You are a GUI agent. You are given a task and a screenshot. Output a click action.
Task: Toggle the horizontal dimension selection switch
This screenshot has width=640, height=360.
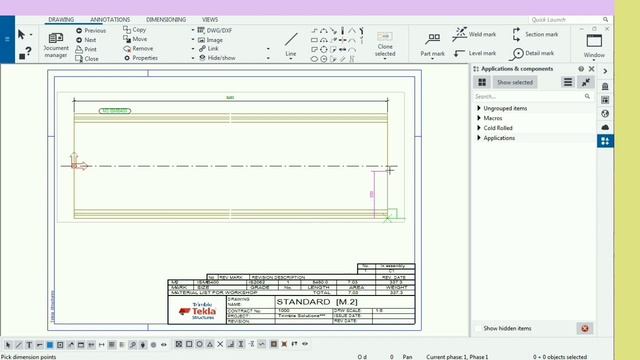[x=102, y=344]
